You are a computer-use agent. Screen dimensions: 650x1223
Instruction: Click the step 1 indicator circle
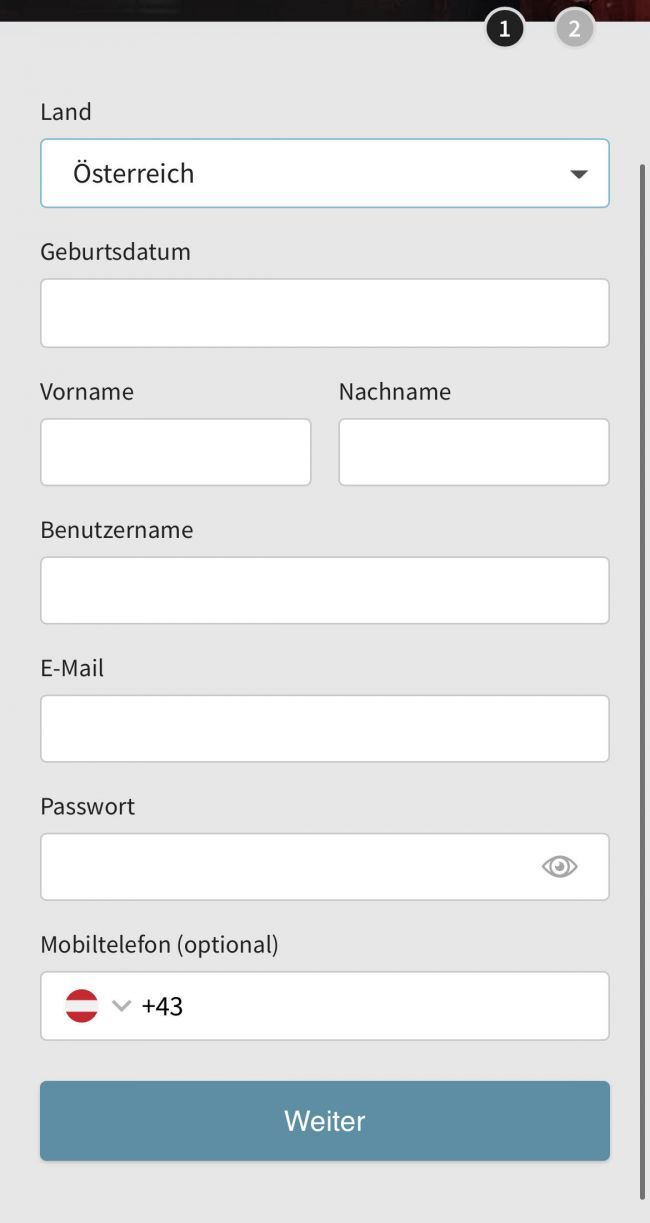tap(504, 29)
